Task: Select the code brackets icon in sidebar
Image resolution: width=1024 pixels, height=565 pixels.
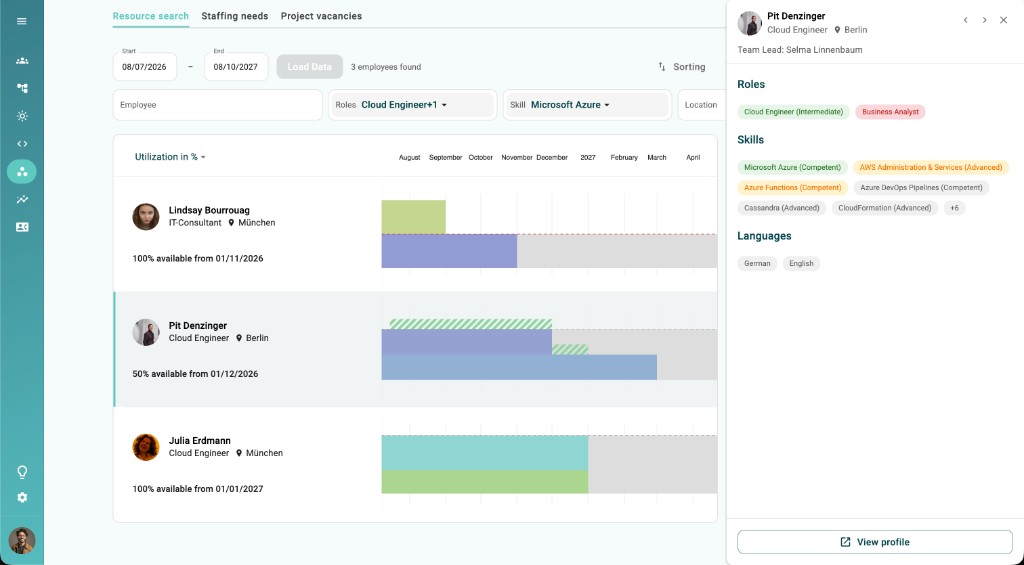Action: click(x=22, y=144)
